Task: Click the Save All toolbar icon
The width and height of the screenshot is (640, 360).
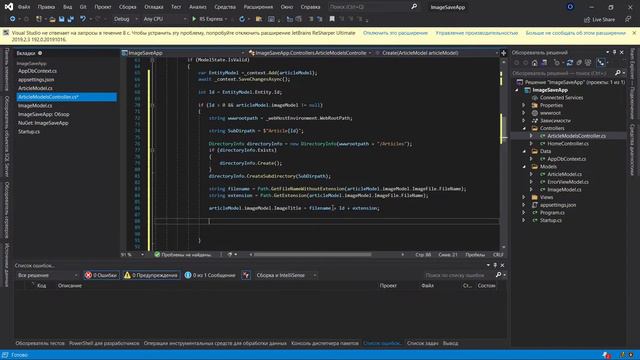Action: (71, 19)
